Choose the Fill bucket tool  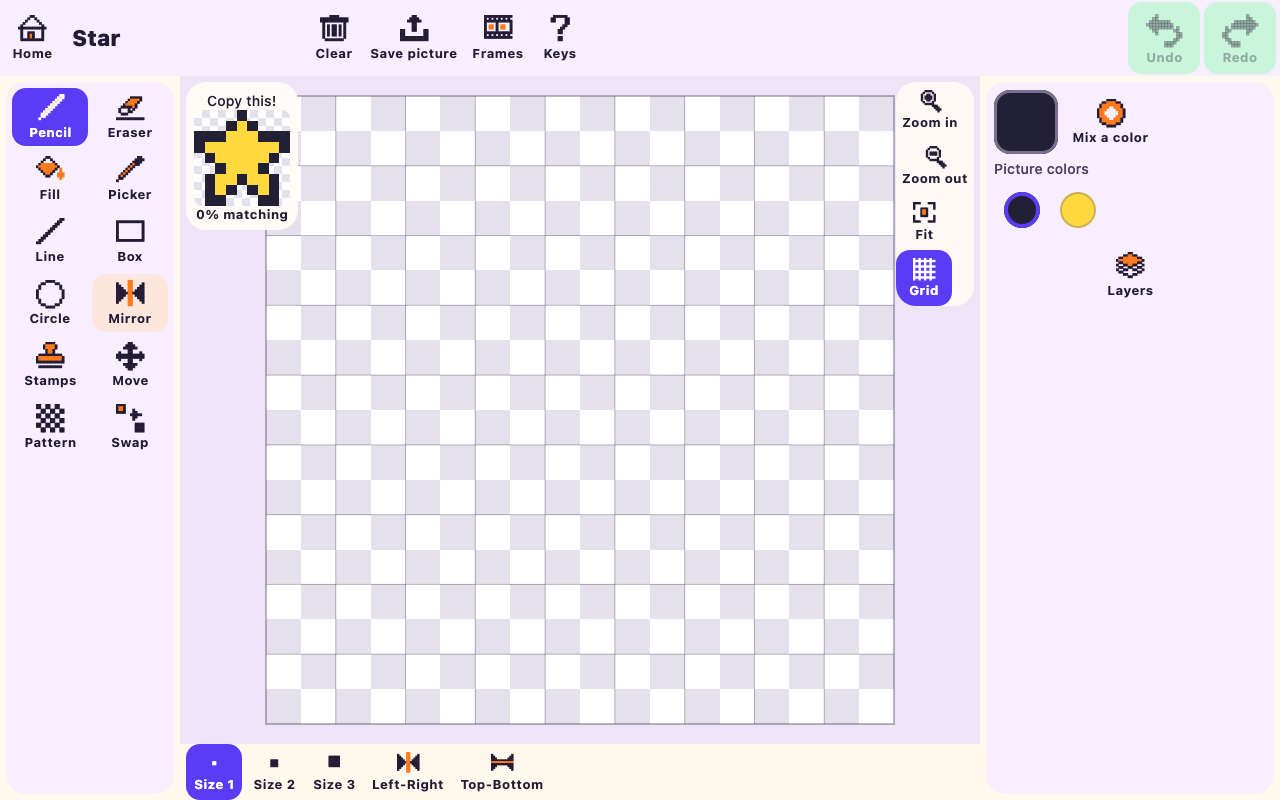click(50, 179)
